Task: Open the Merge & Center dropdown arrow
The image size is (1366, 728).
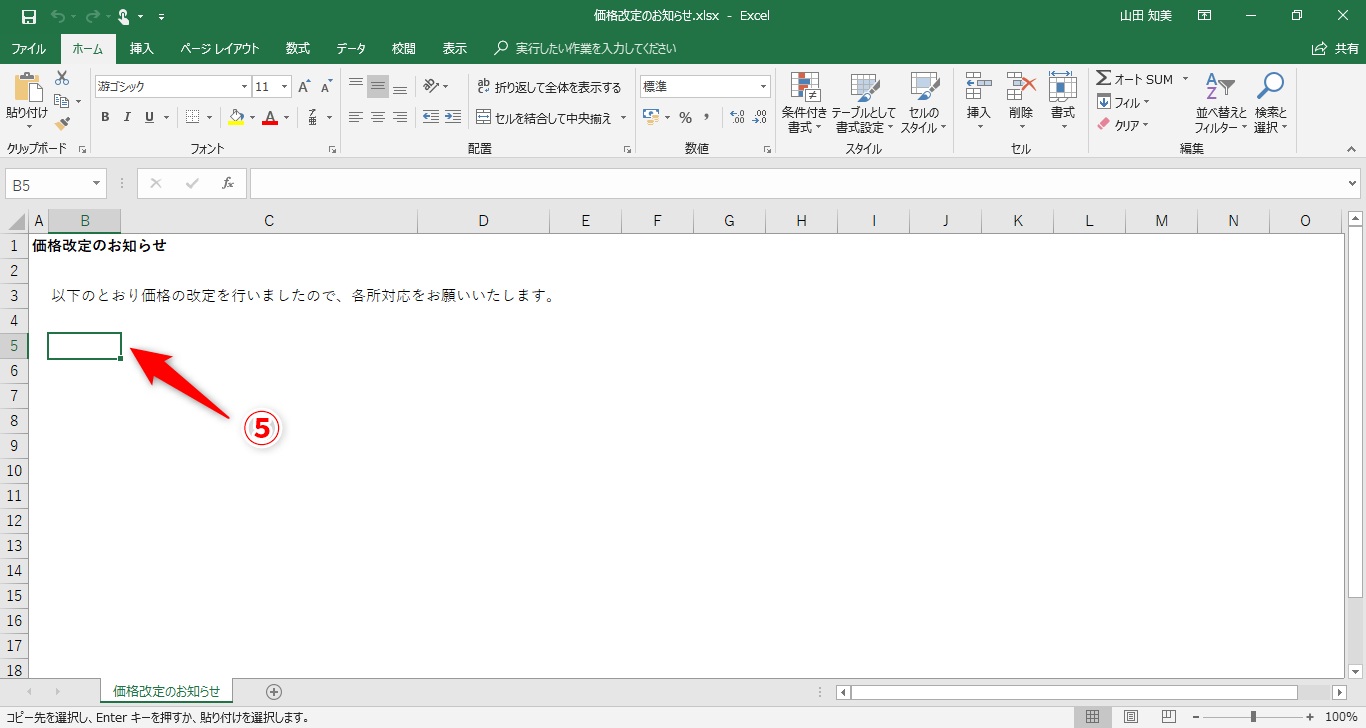Action: coord(623,118)
